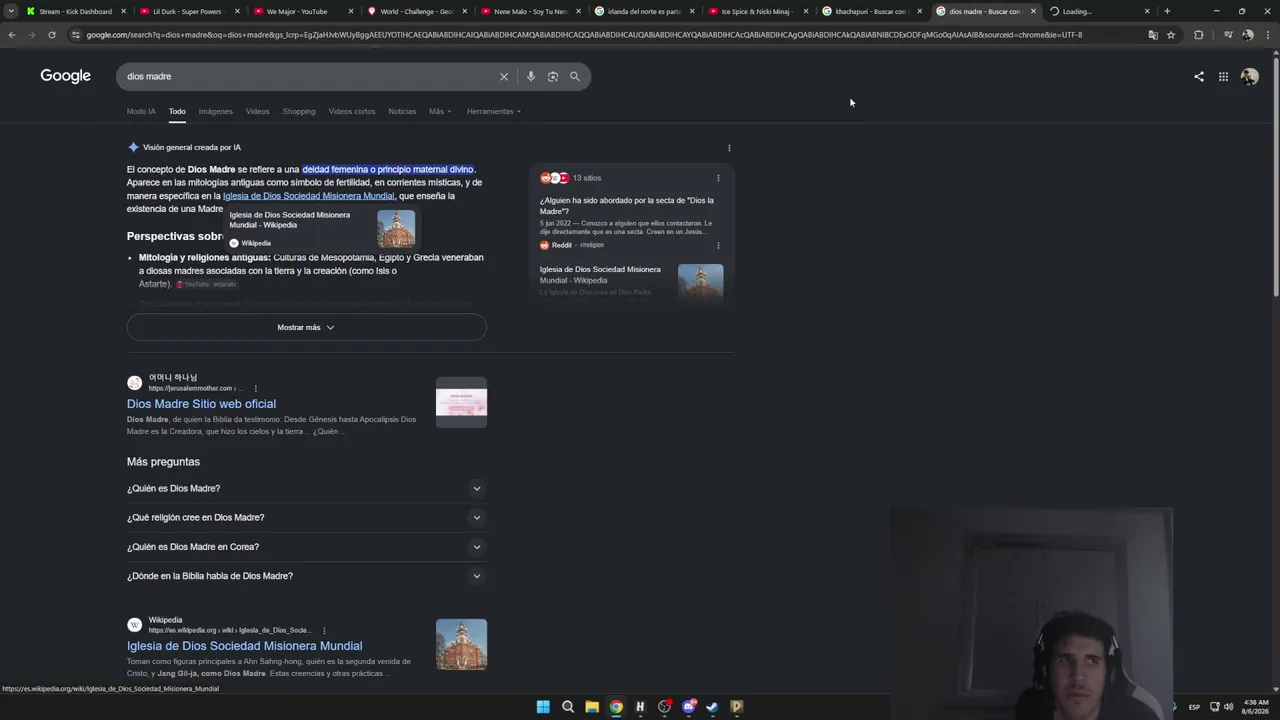Reload the page with the refresh icon
This screenshot has width=1280, height=720.
(x=52, y=35)
